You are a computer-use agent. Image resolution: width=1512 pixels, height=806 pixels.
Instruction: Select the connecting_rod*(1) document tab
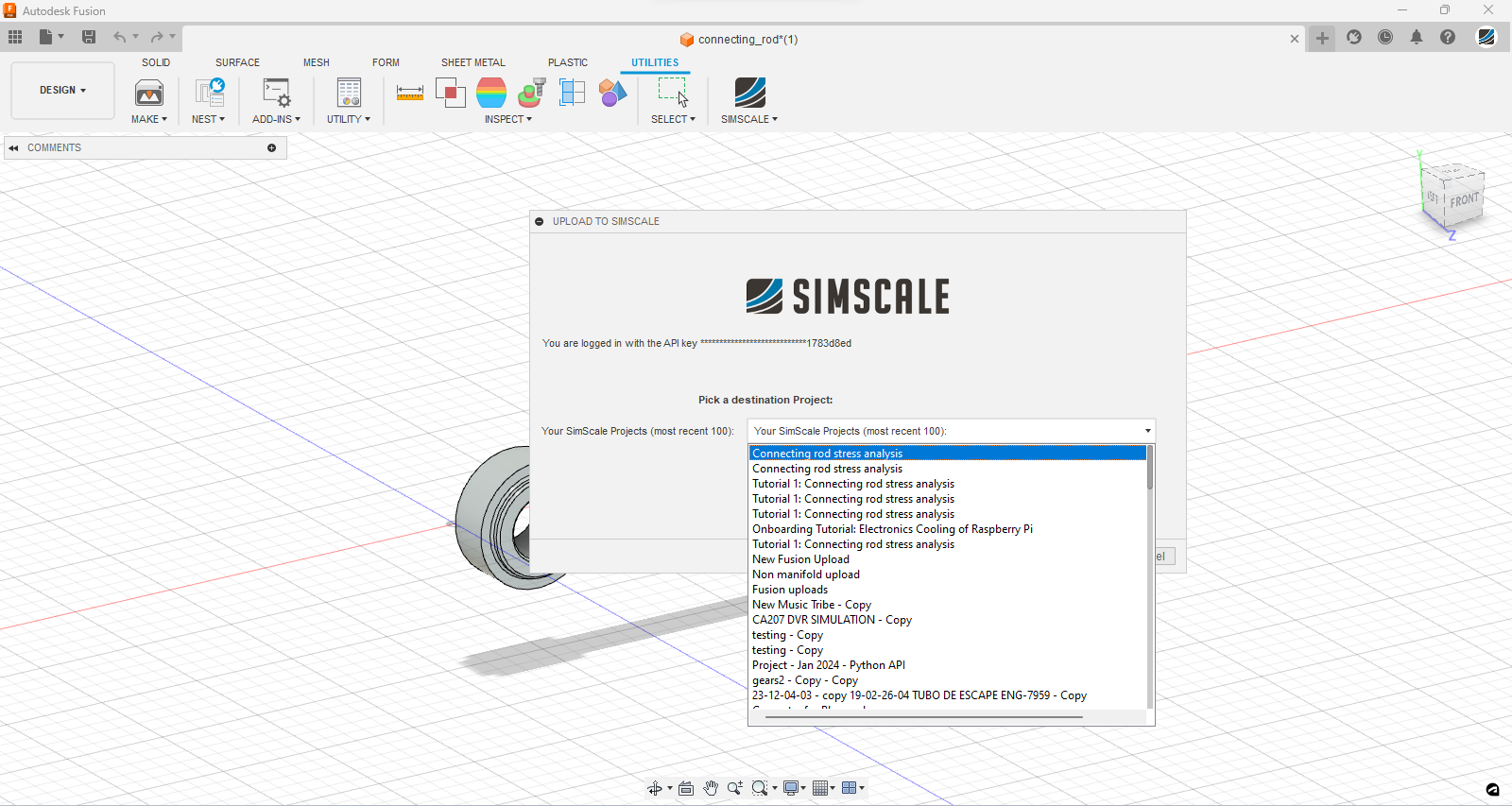pos(739,40)
